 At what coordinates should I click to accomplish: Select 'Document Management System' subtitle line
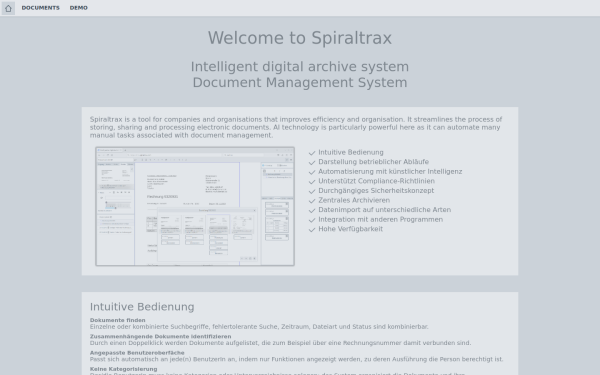tap(300, 82)
